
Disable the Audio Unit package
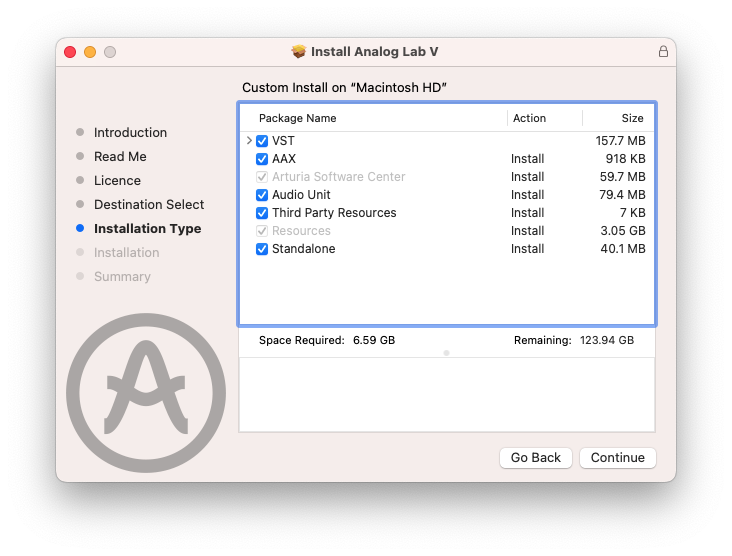coord(262,195)
